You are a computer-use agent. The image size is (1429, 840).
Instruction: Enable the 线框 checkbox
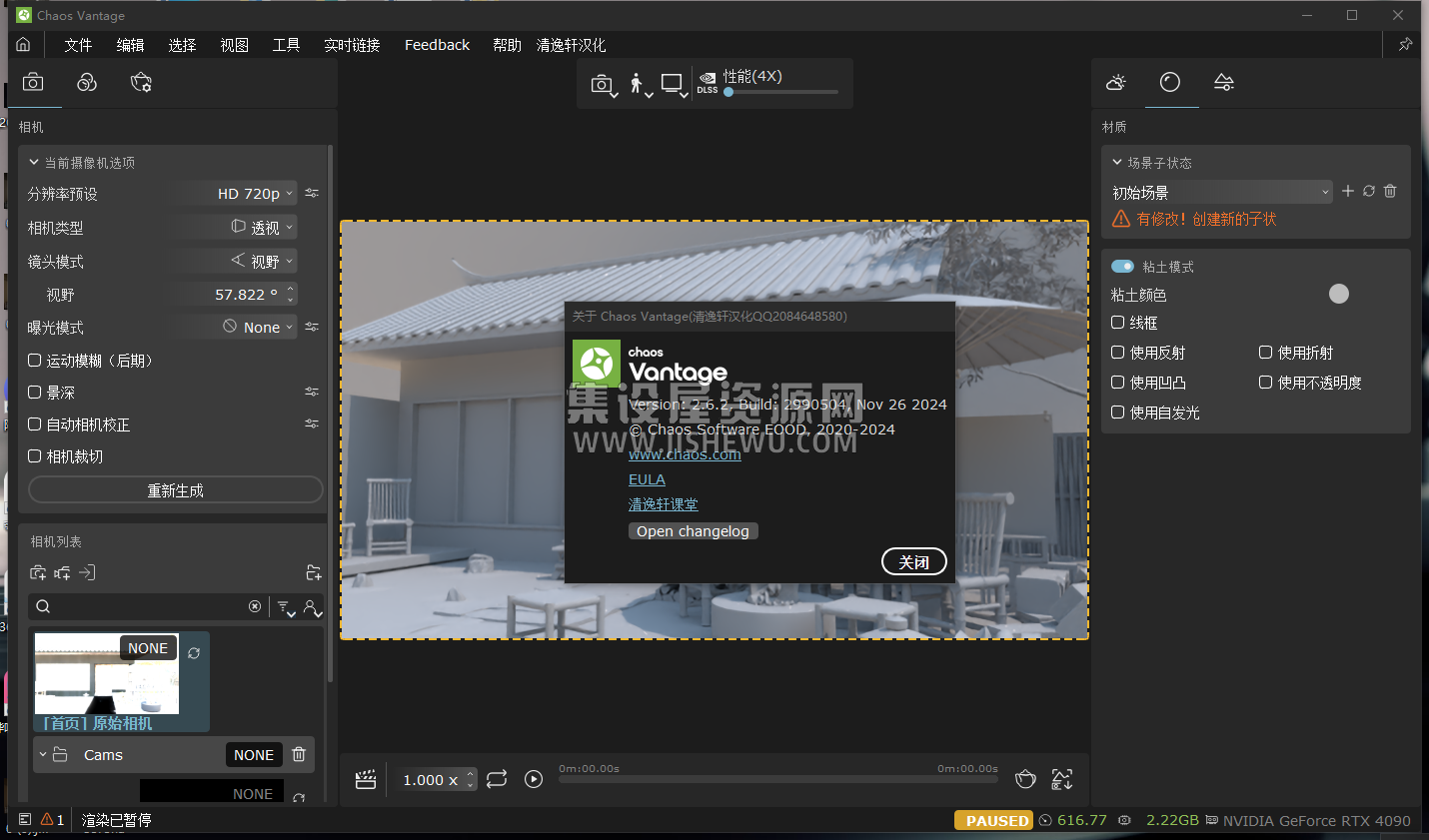[1118, 323]
